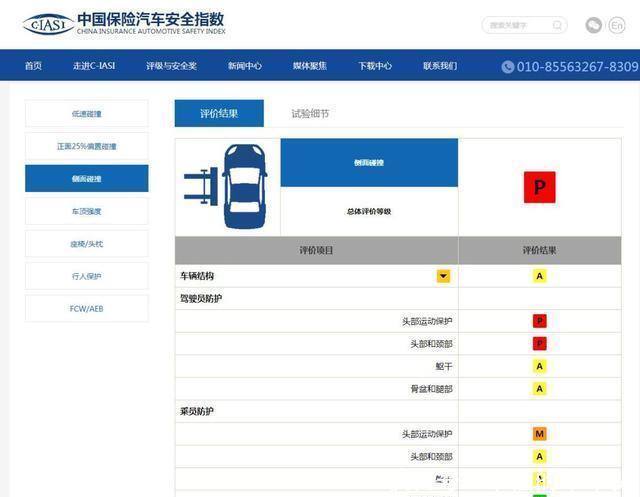Click the side-impact car diagram
Viewport: 640px width, 497px height.
(227, 186)
